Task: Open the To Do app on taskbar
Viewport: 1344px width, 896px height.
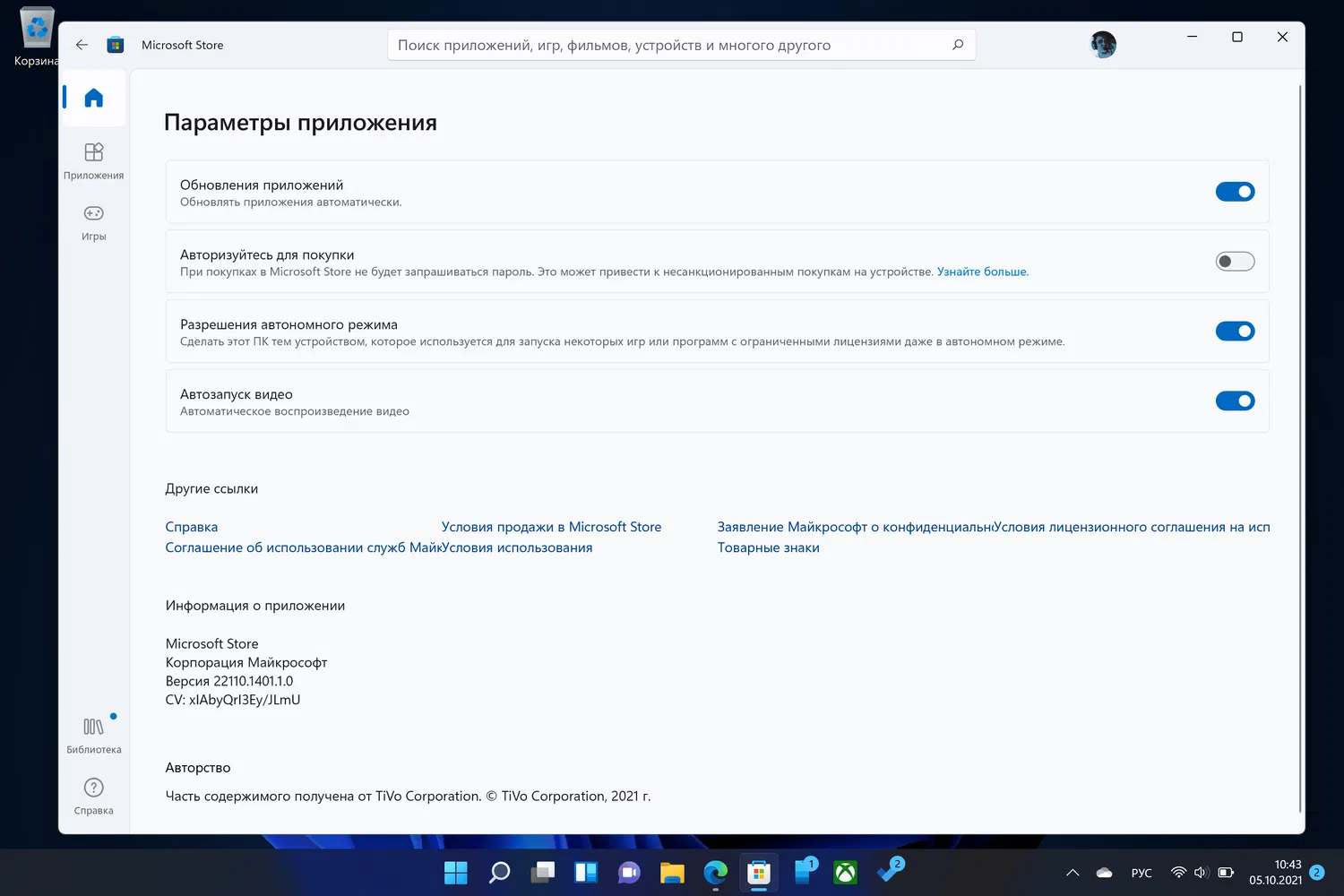Action: (x=890, y=871)
